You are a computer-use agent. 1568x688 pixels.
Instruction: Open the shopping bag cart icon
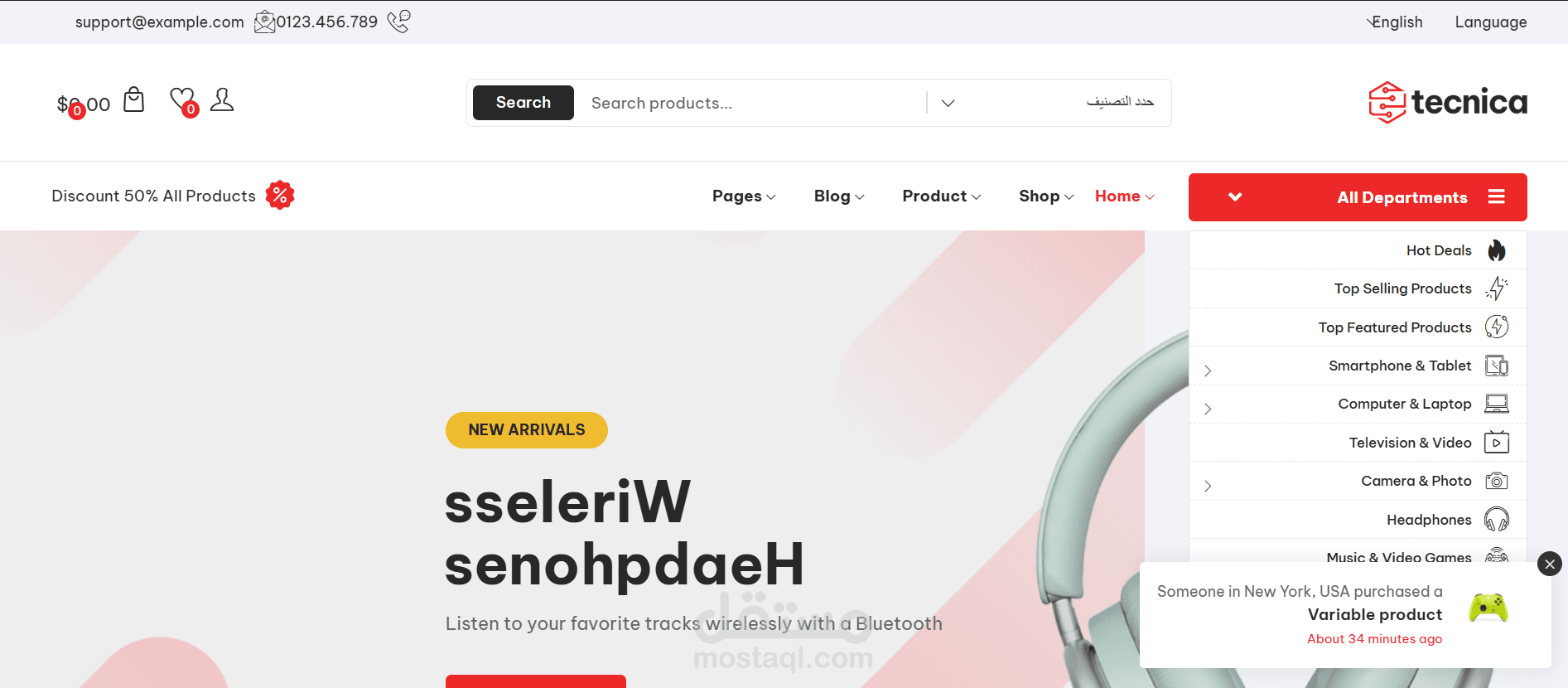pyautogui.click(x=133, y=99)
